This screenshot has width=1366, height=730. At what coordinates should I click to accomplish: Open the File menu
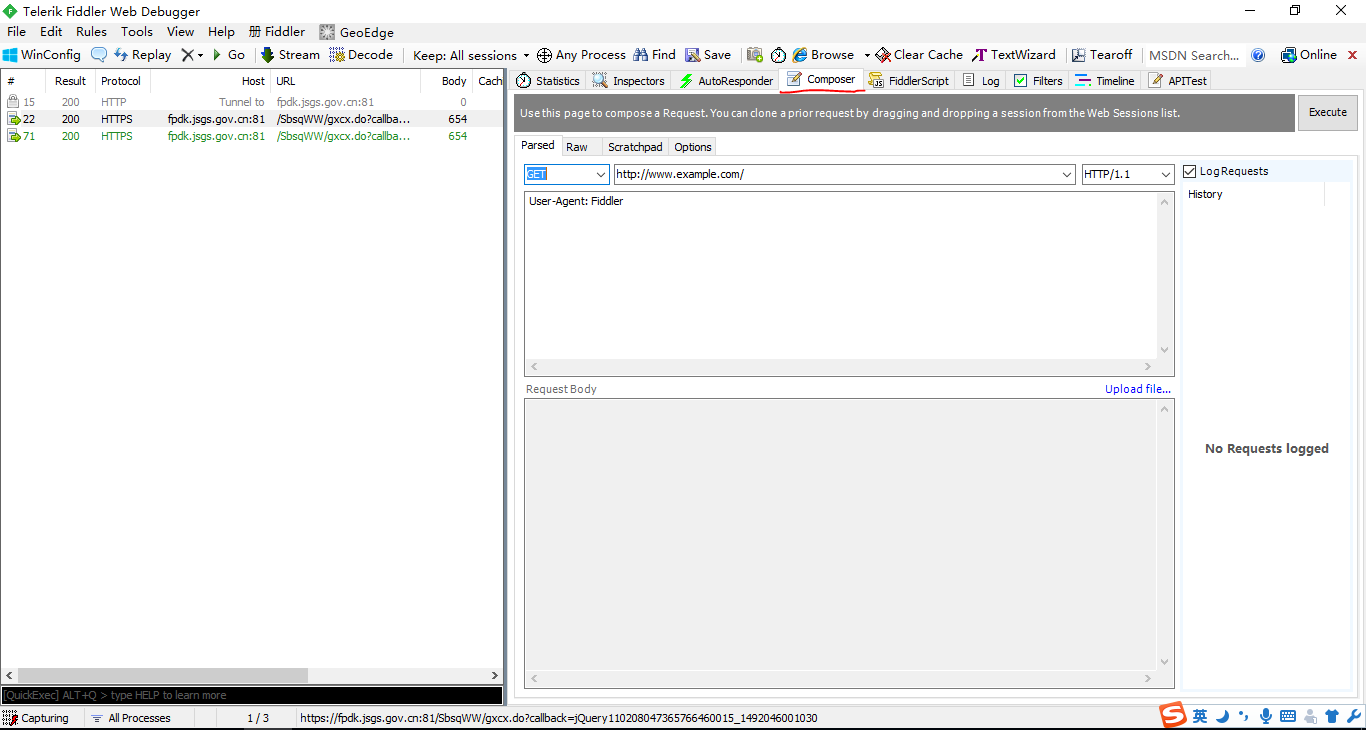[16, 32]
